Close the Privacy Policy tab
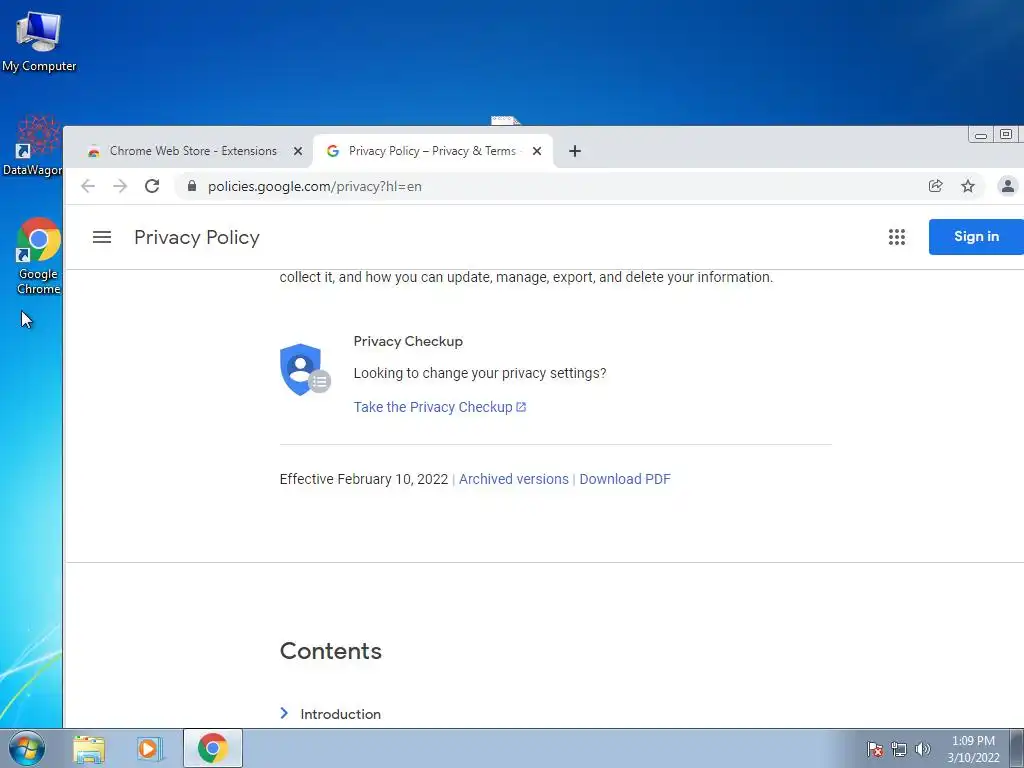1024x768 pixels. coord(537,151)
